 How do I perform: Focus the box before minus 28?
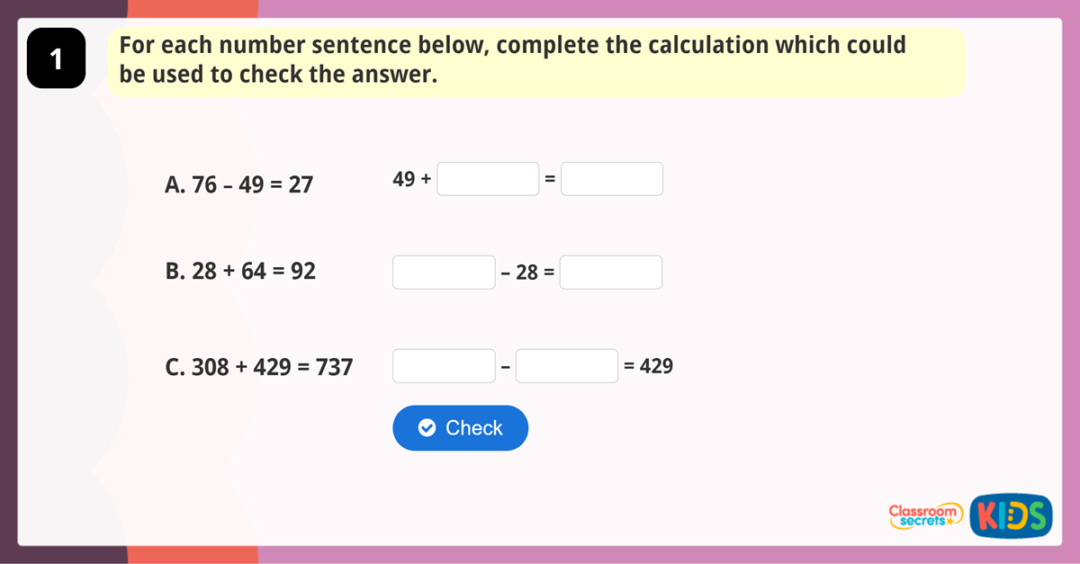point(444,272)
